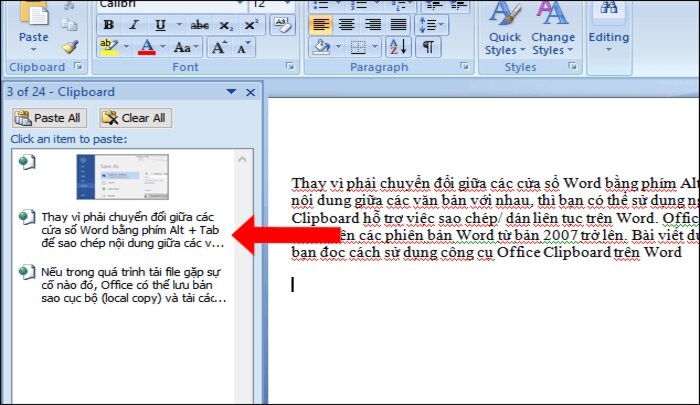Image resolution: width=700 pixels, height=405 pixels.
Task: Click the Shading paint bucket icon
Action: click(x=322, y=46)
